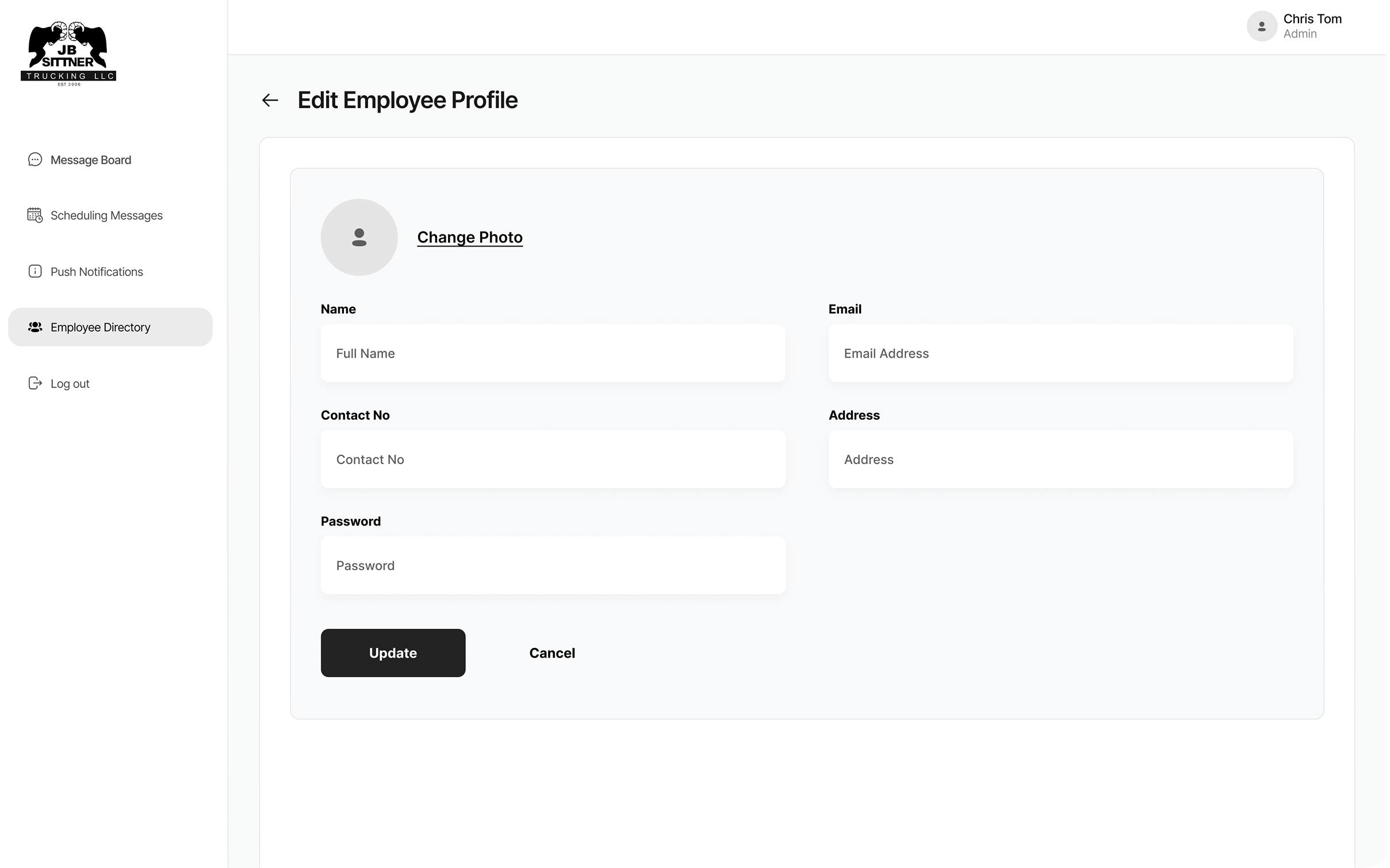Screen dimensions: 1390x868
Task: Click the Scheduling Messages calendar icon
Action: pyautogui.click(x=35, y=215)
